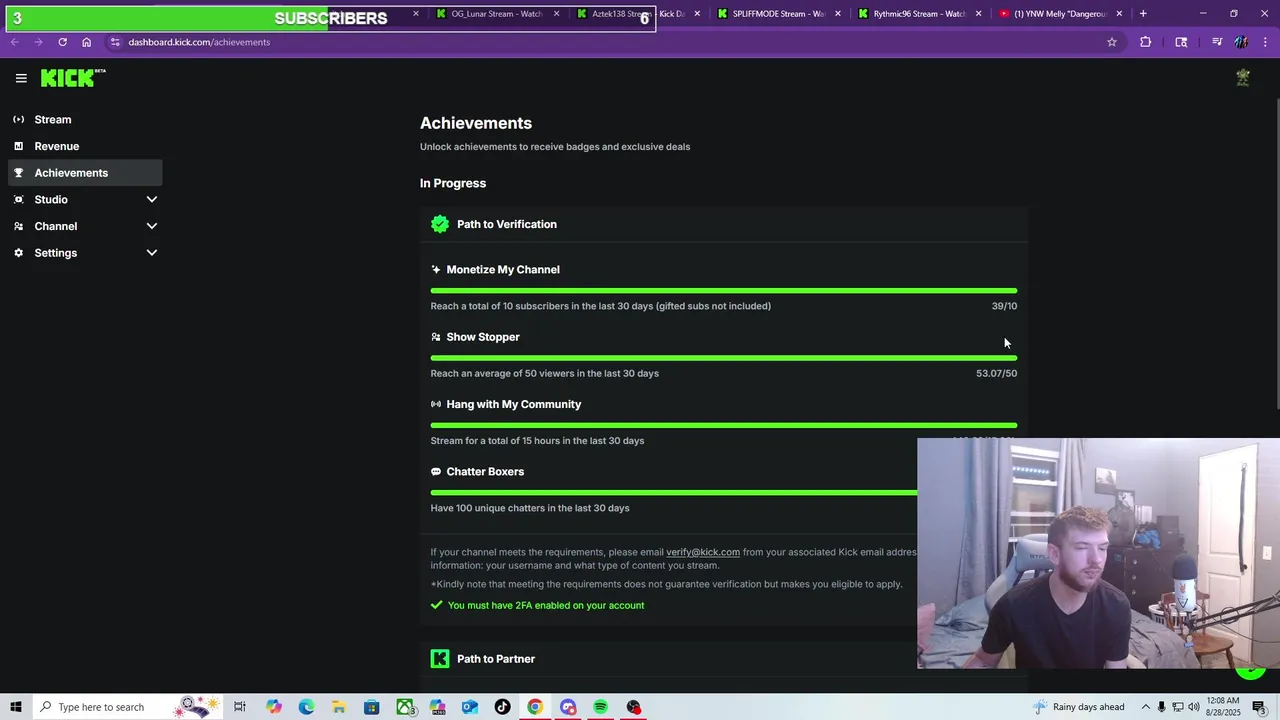Click the address bar URL field

600,42
